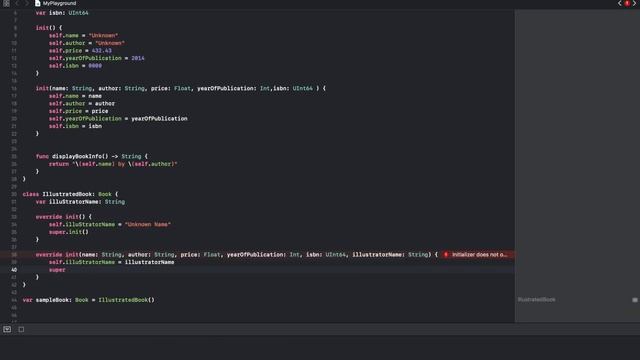This screenshot has height=360, width=640.
Task: Click the IllustratedBook result in sidebar
Action: pos(536,300)
